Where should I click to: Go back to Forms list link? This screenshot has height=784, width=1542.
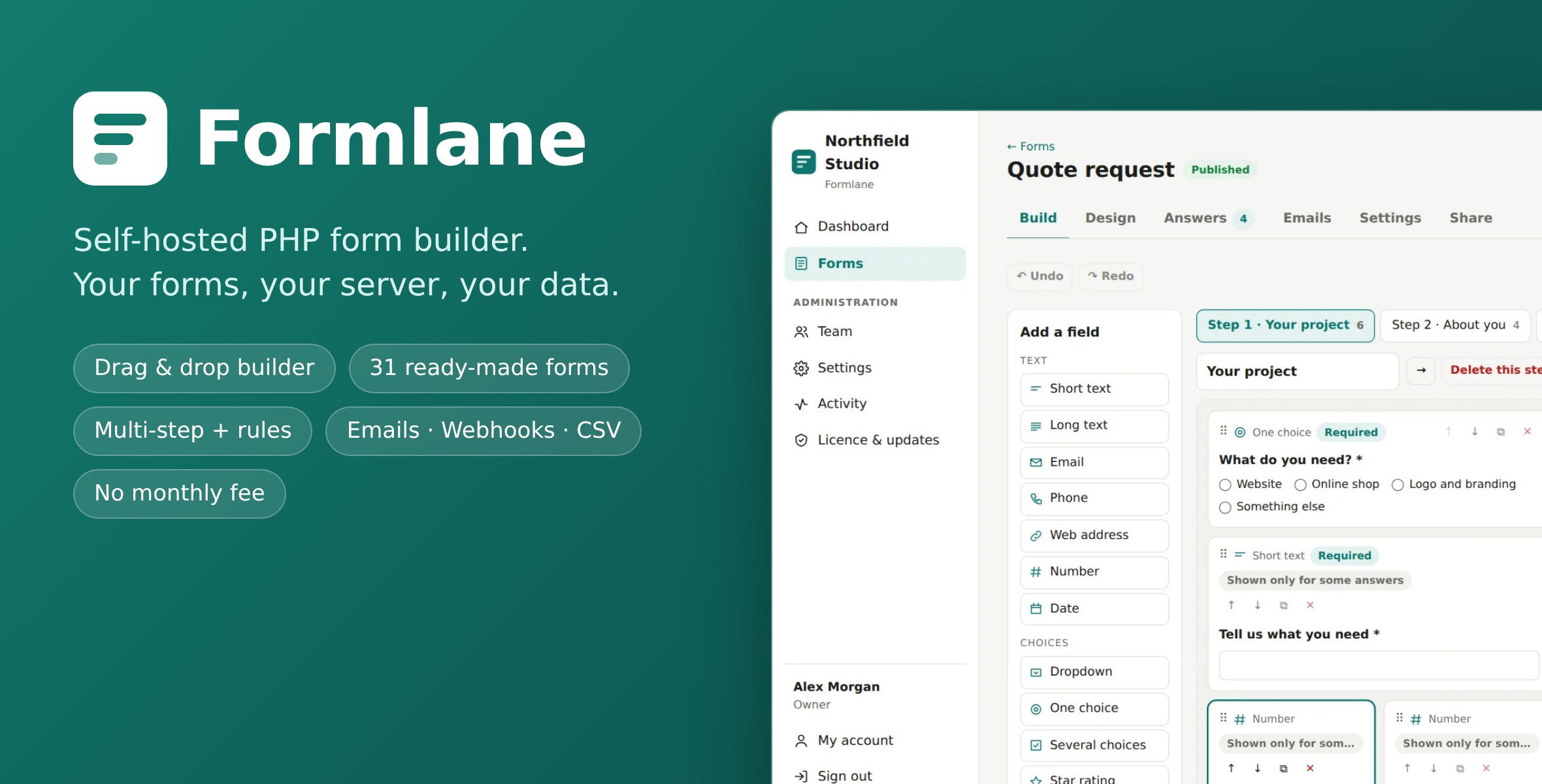[1030, 146]
